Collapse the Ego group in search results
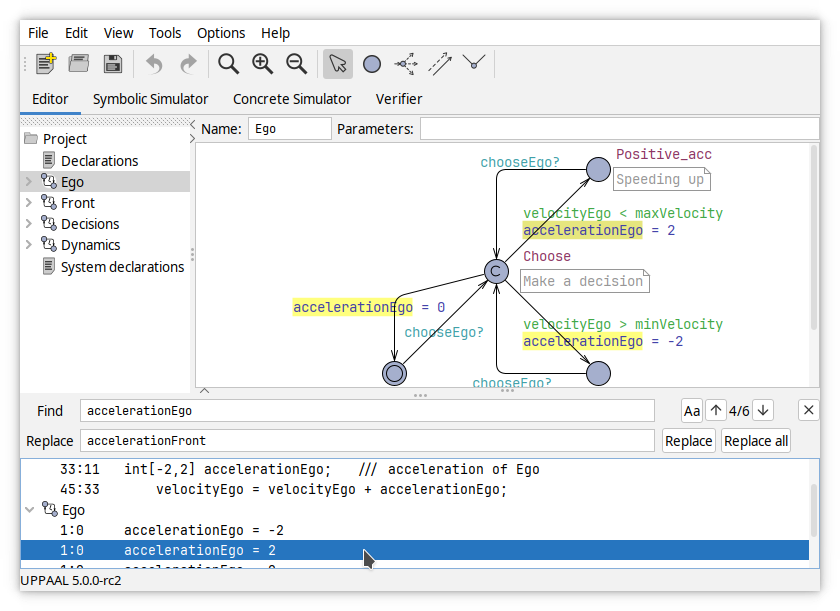The image size is (840, 611). pyautogui.click(x=30, y=510)
